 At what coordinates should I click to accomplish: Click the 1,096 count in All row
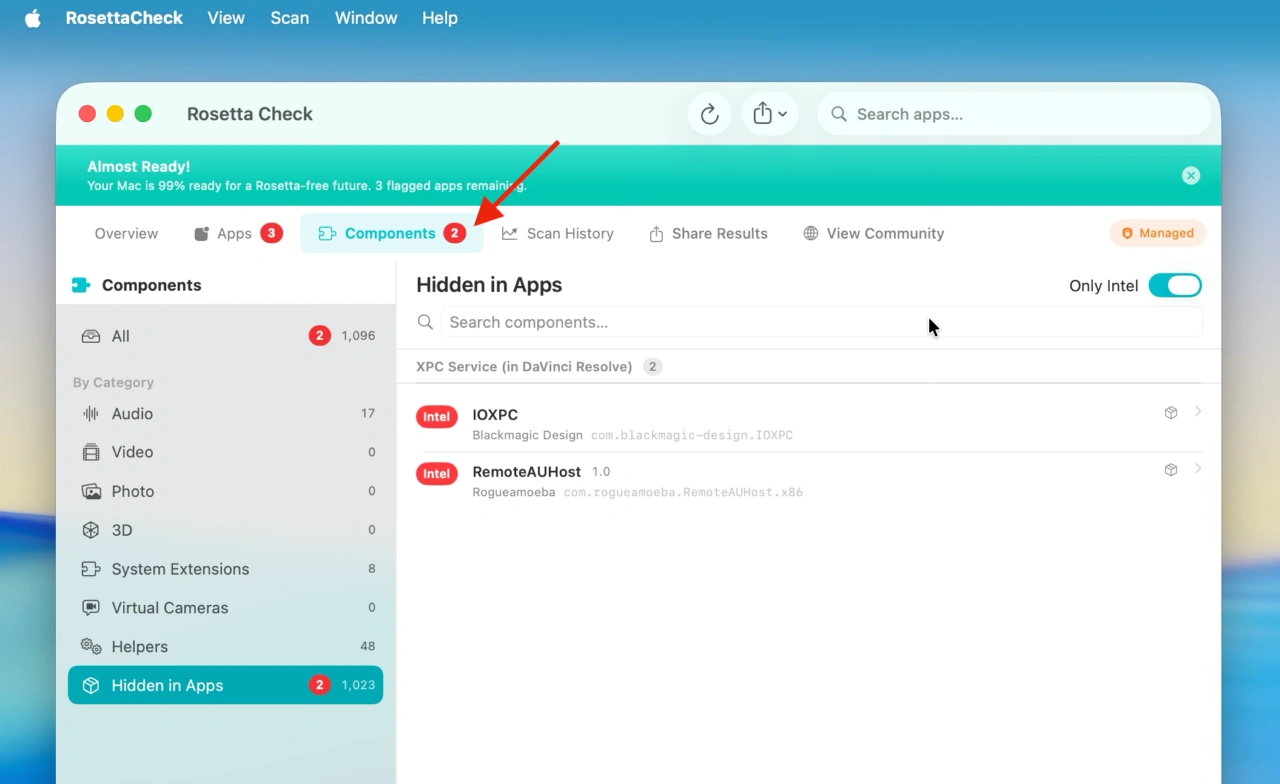pyautogui.click(x=358, y=336)
